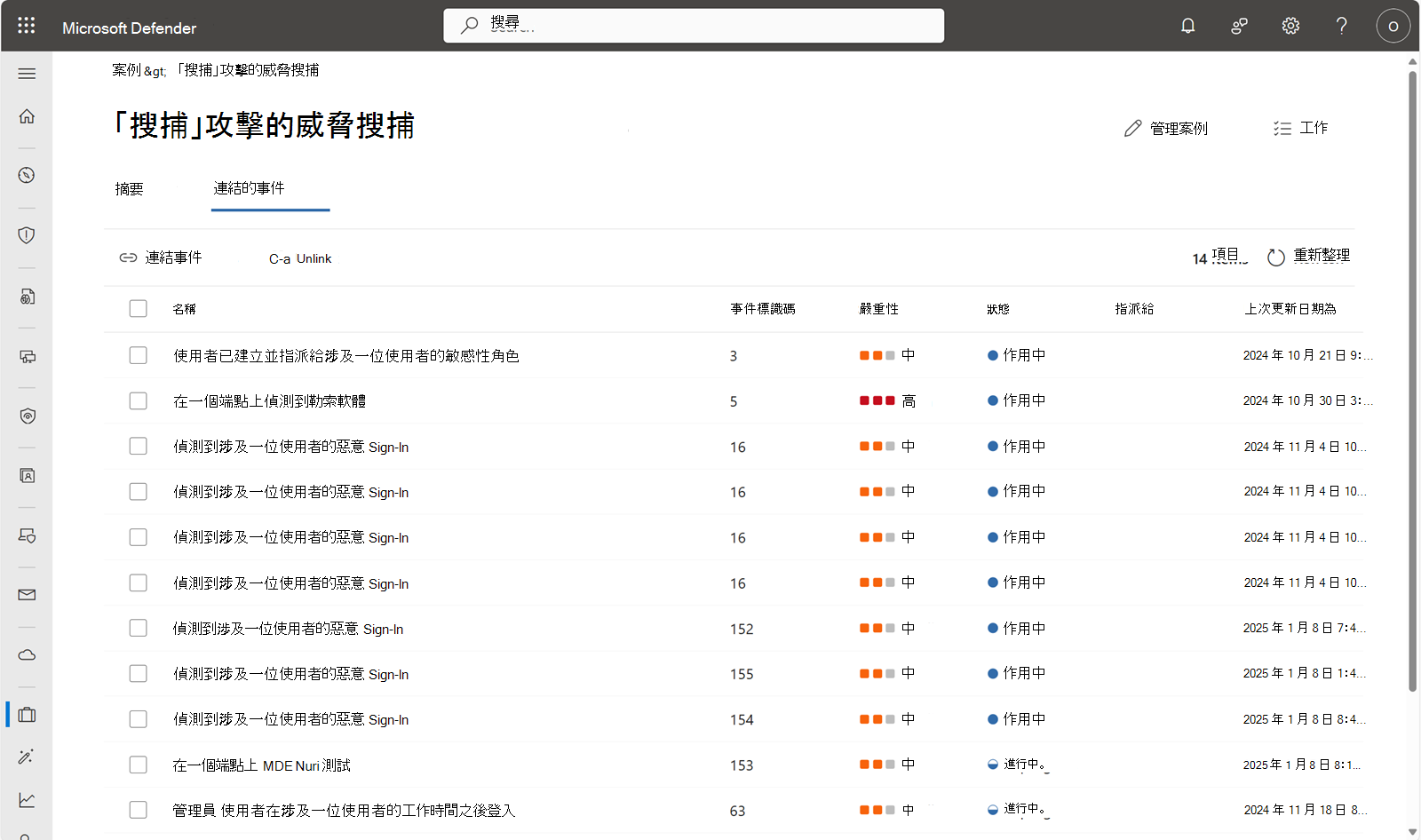This screenshot has height=840, width=1421.
Task: Open Microsoft Defender settings gear
Action: pos(1290,26)
